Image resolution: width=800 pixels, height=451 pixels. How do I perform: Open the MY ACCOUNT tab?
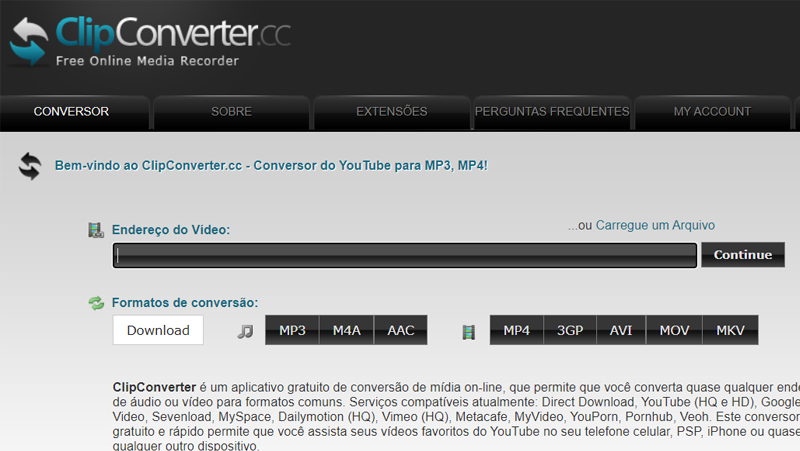click(712, 112)
